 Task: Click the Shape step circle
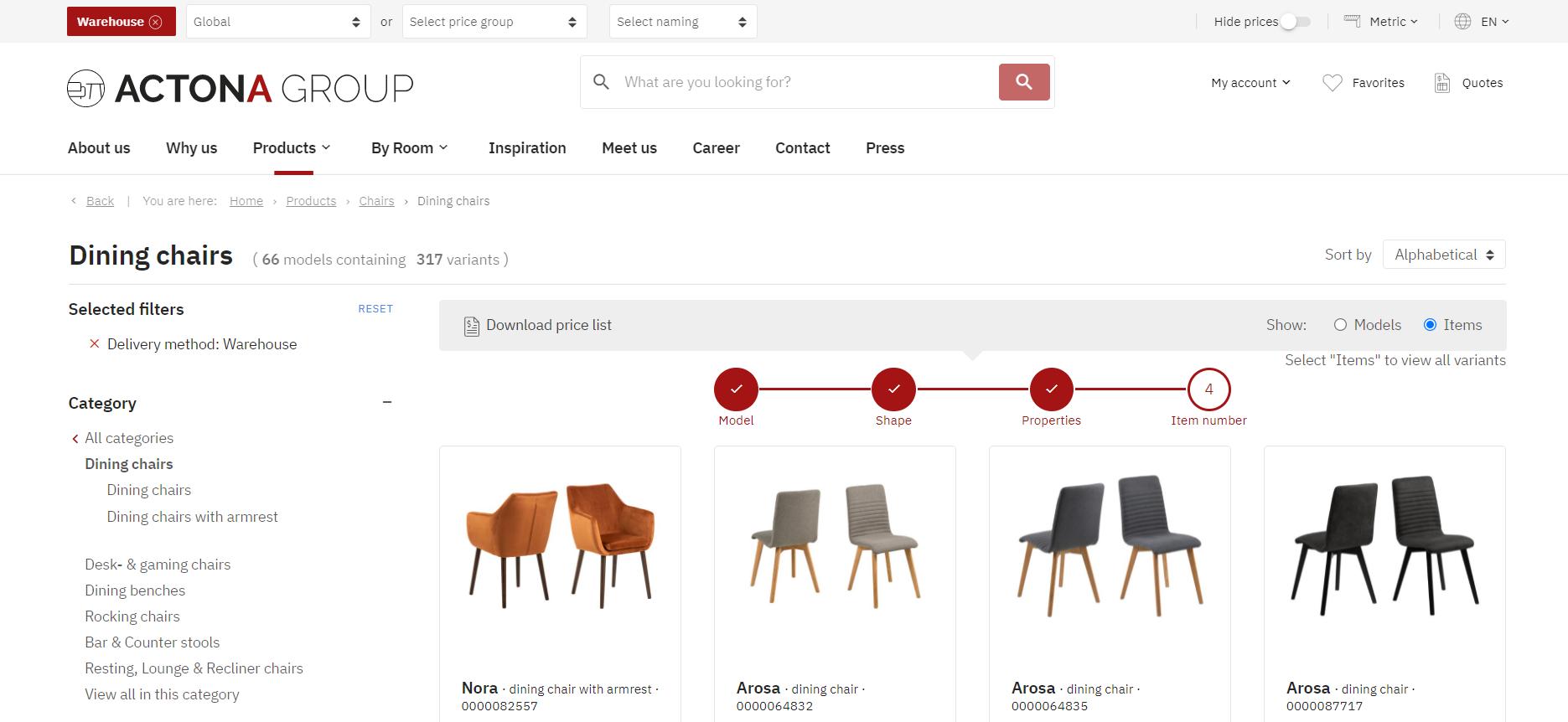pos(893,389)
